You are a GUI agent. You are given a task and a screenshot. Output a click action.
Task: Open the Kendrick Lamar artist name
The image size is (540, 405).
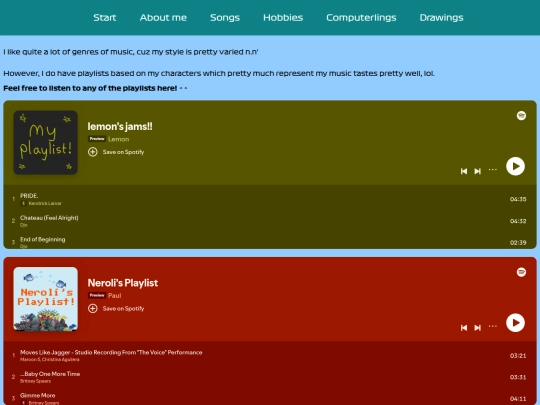click(x=45, y=204)
